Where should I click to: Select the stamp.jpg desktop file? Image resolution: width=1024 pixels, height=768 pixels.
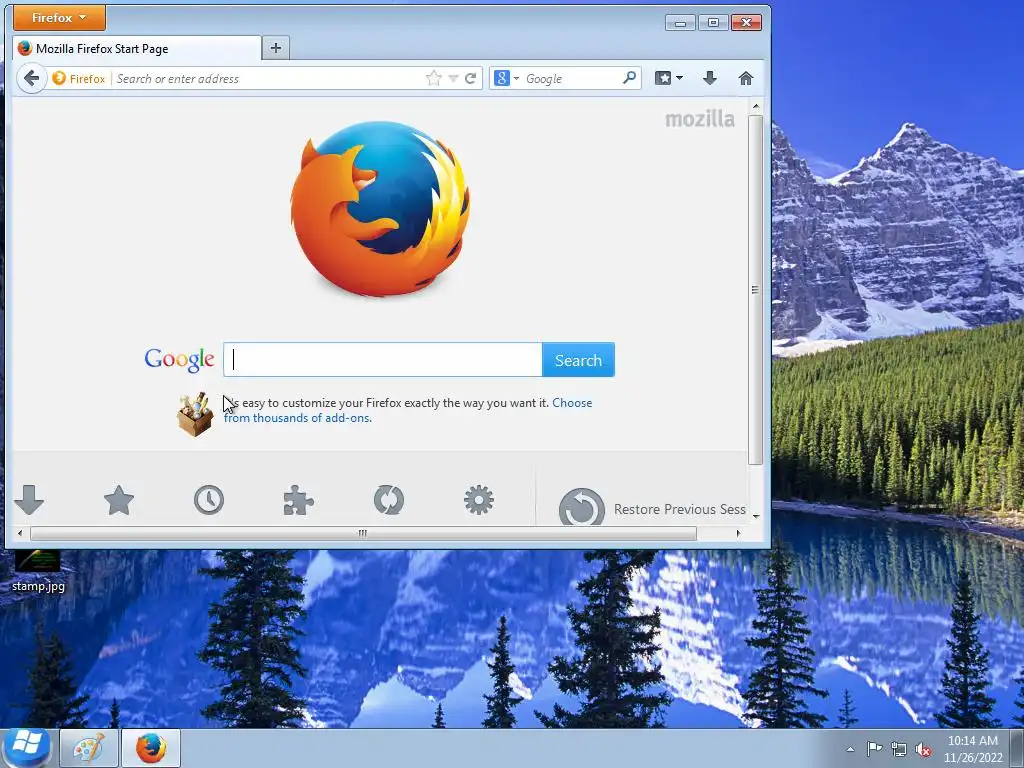(x=38, y=571)
